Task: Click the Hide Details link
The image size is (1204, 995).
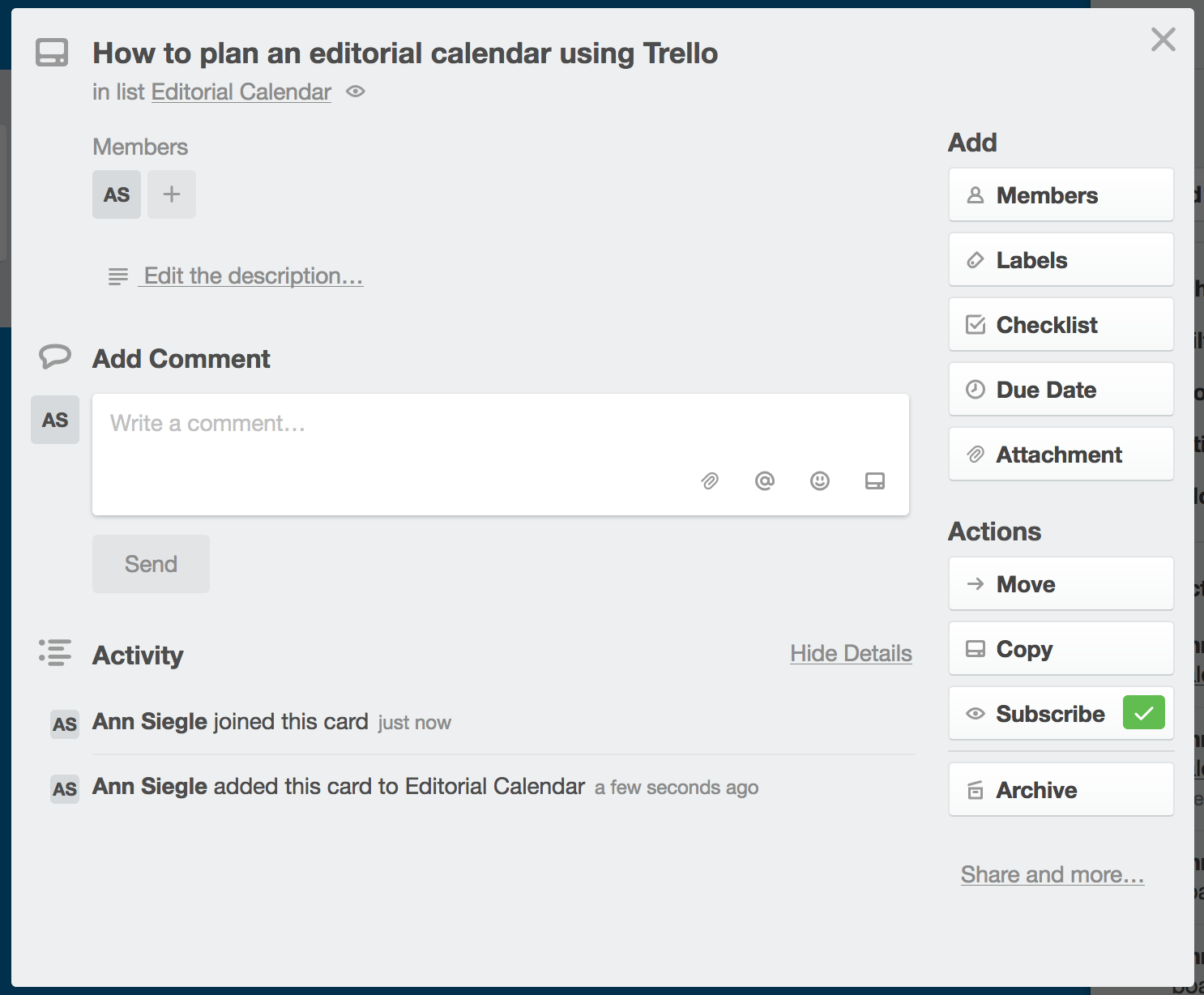Action: click(x=851, y=653)
